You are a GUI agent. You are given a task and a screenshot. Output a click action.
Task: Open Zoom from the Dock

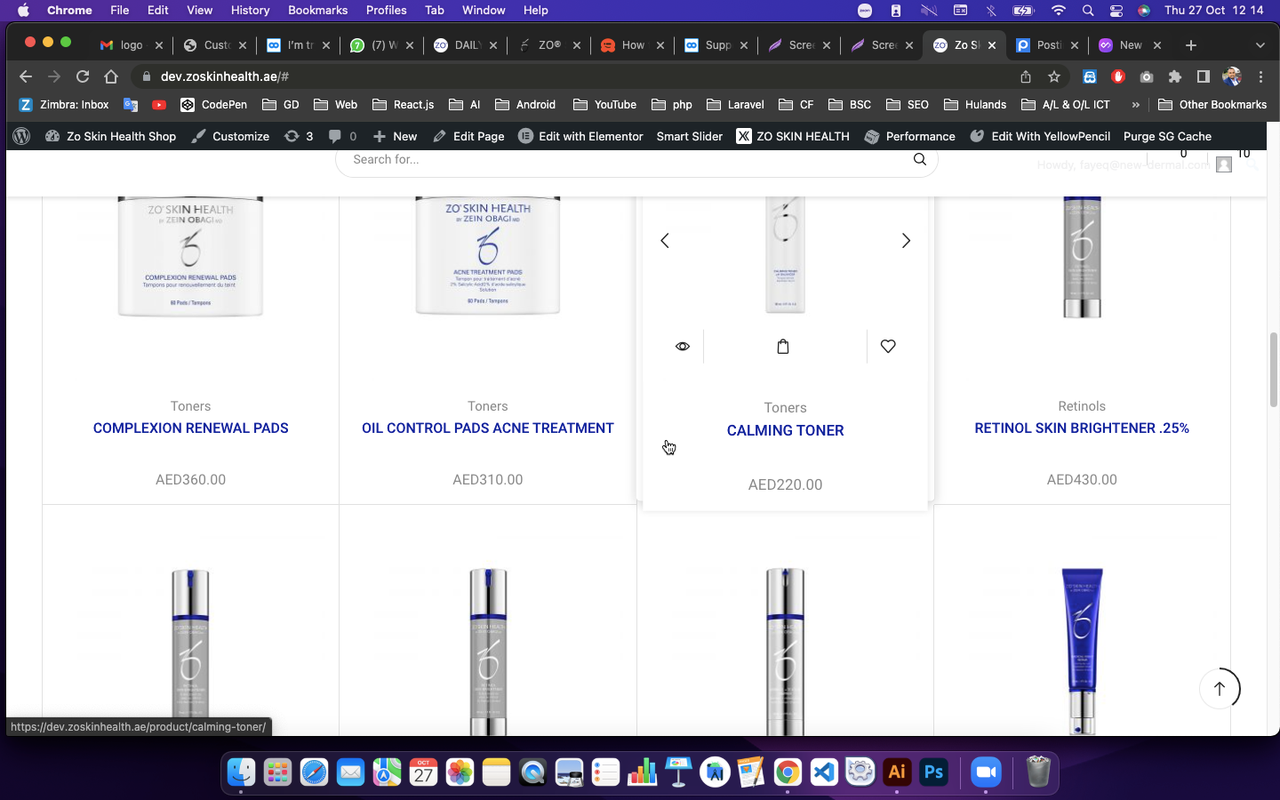pyautogui.click(x=986, y=772)
